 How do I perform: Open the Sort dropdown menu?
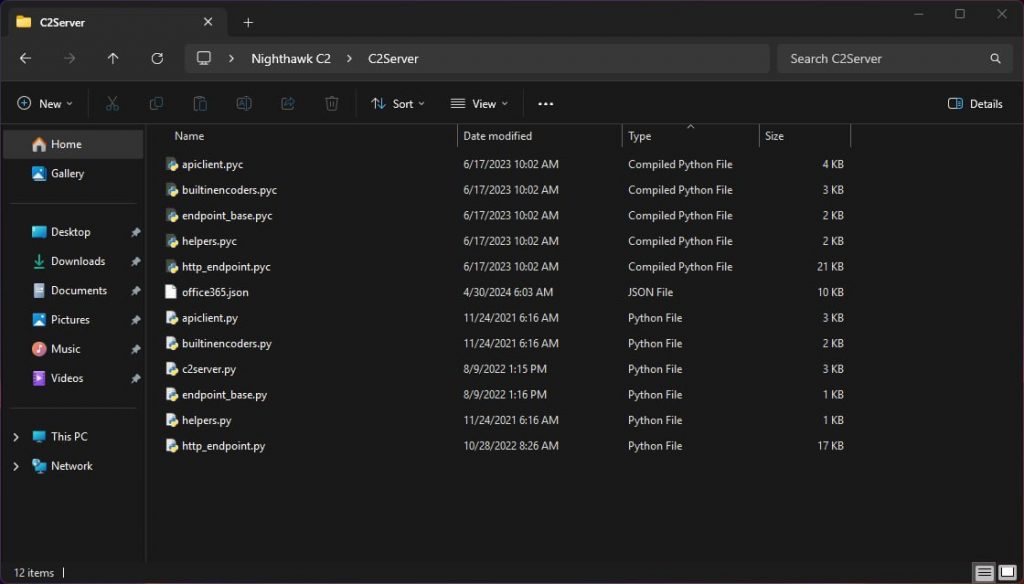[x=398, y=103]
